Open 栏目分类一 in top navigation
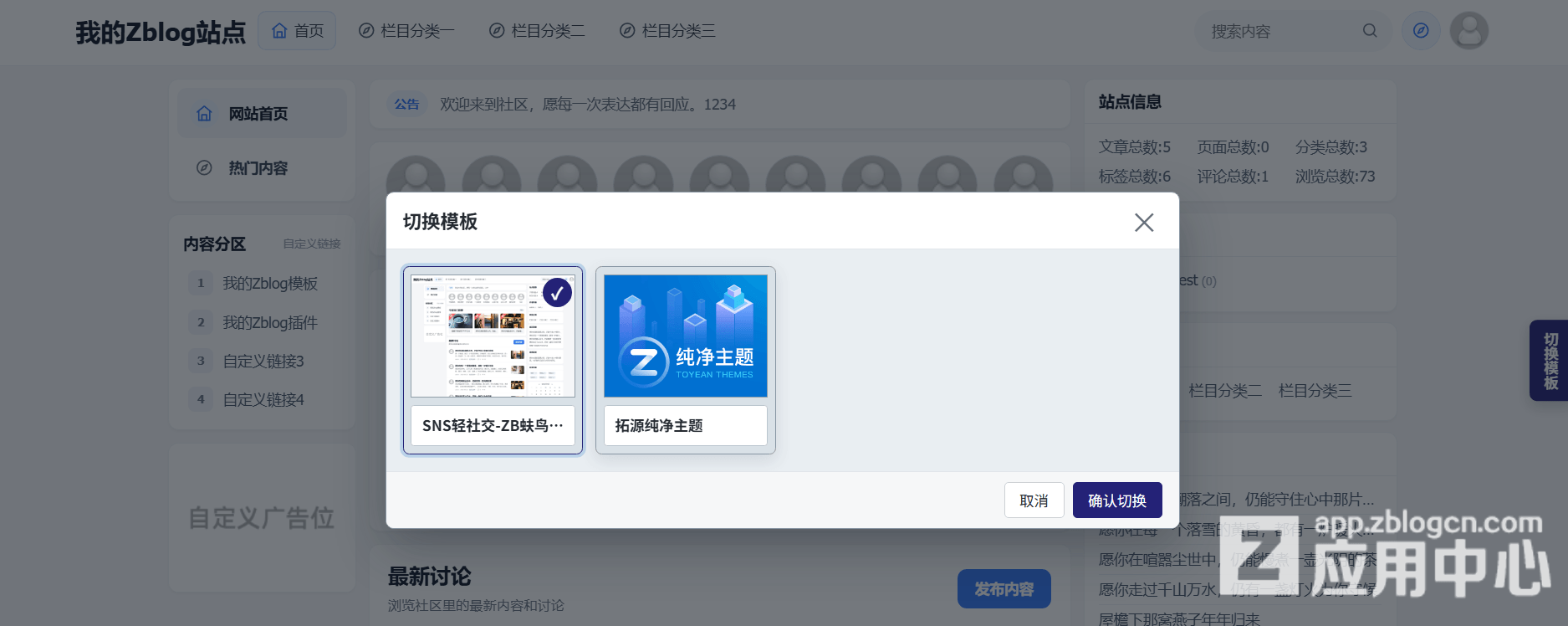 coord(406,31)
